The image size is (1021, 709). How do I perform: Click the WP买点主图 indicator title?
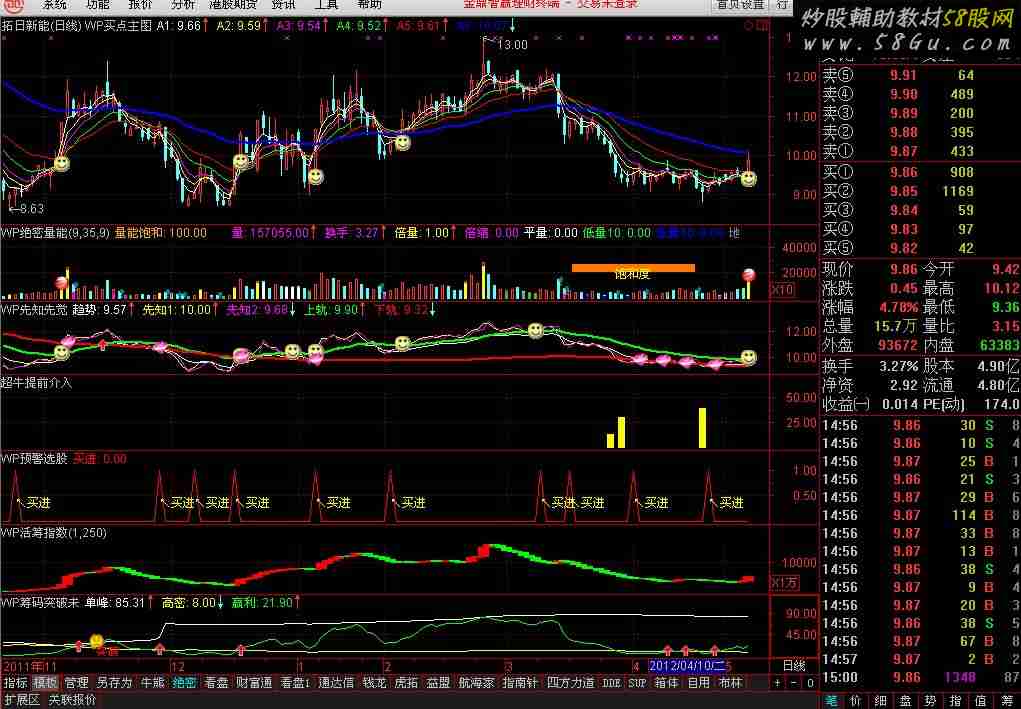pyautogui.click(x=118, y=26)
